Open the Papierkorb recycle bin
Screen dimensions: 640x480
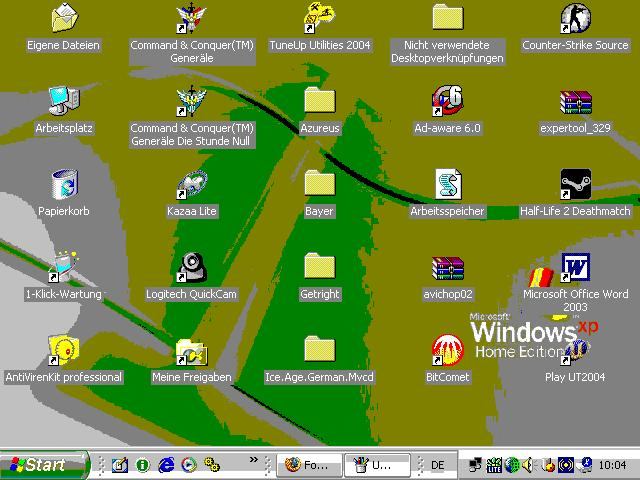point(64,184)
